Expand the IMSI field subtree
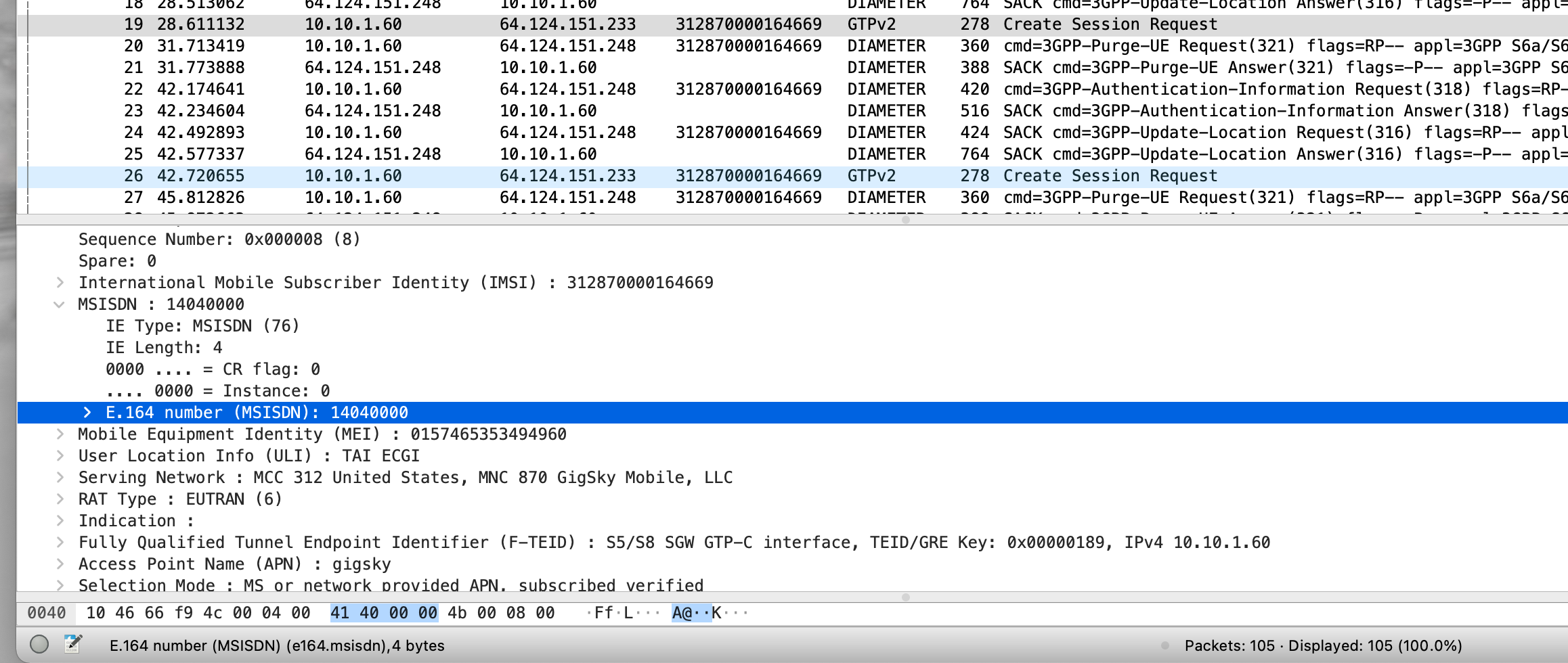1568x663 pixels. click(x=62, y=282)
